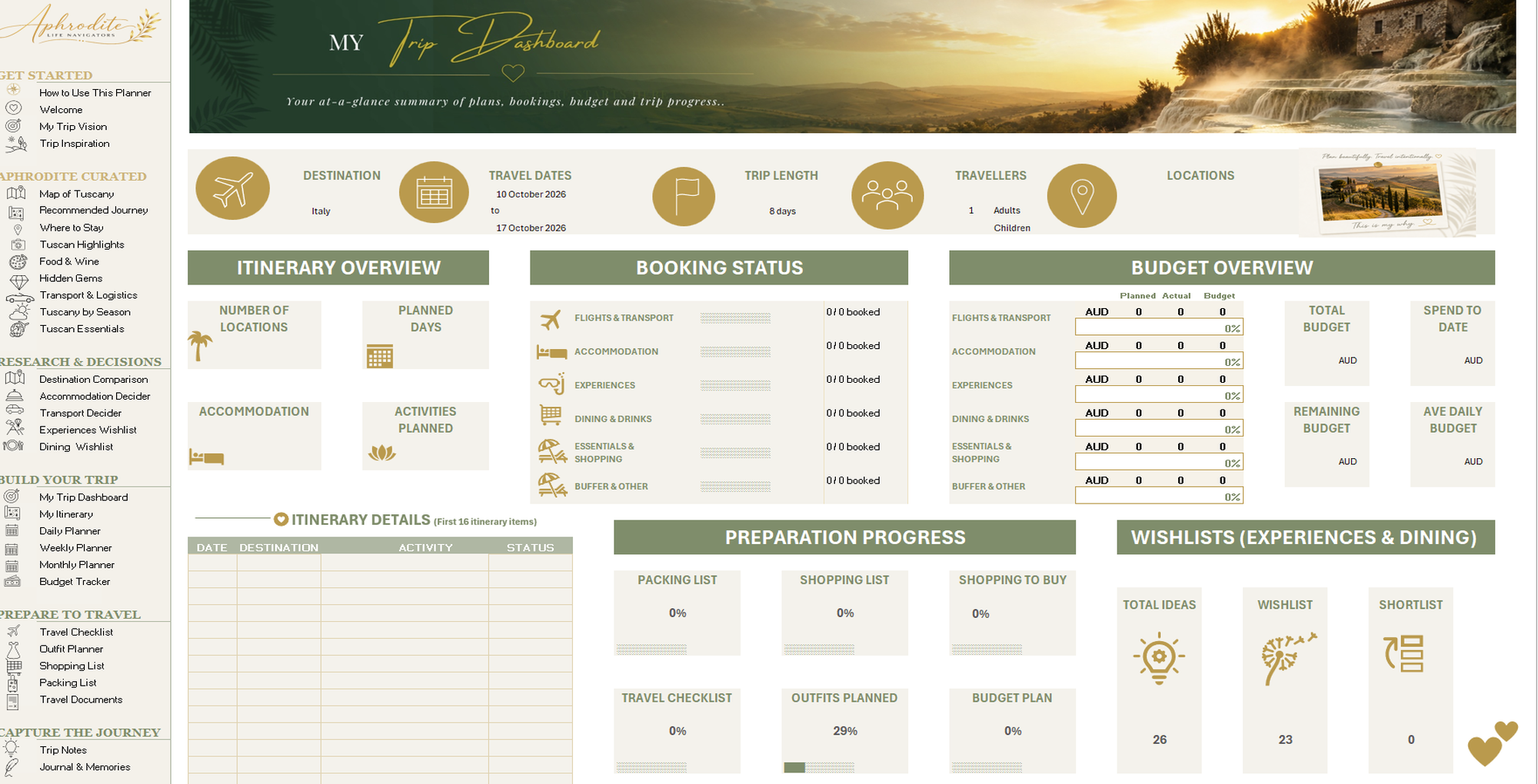
Task: Click the double gold hearts icon
Action: click(x=1493, y=743)
